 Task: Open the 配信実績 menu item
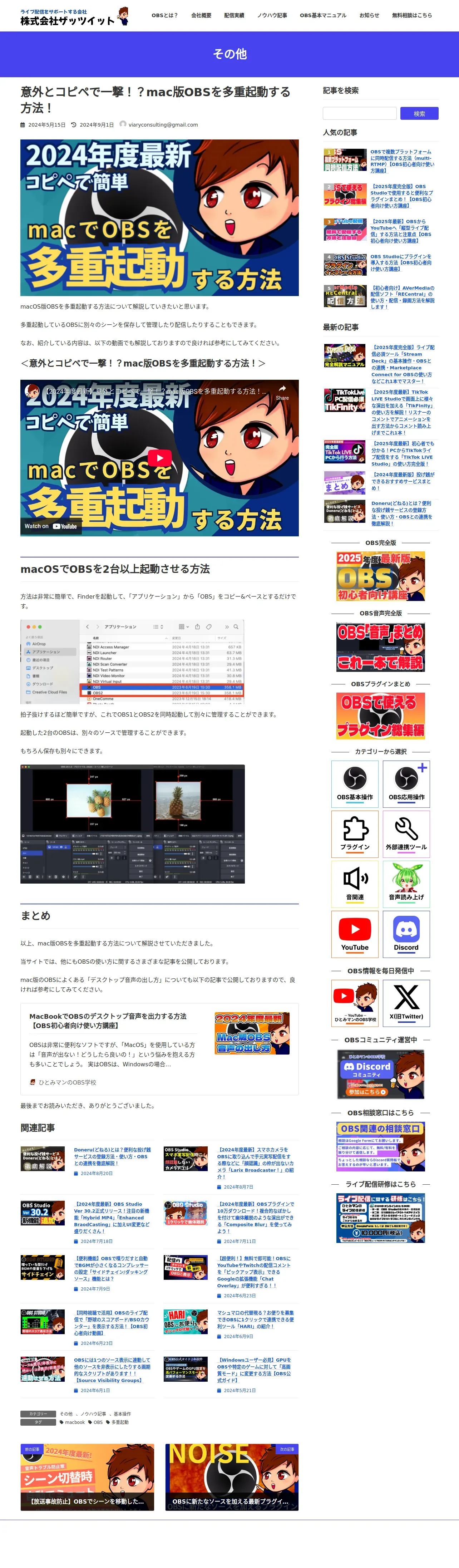point(234,15)
